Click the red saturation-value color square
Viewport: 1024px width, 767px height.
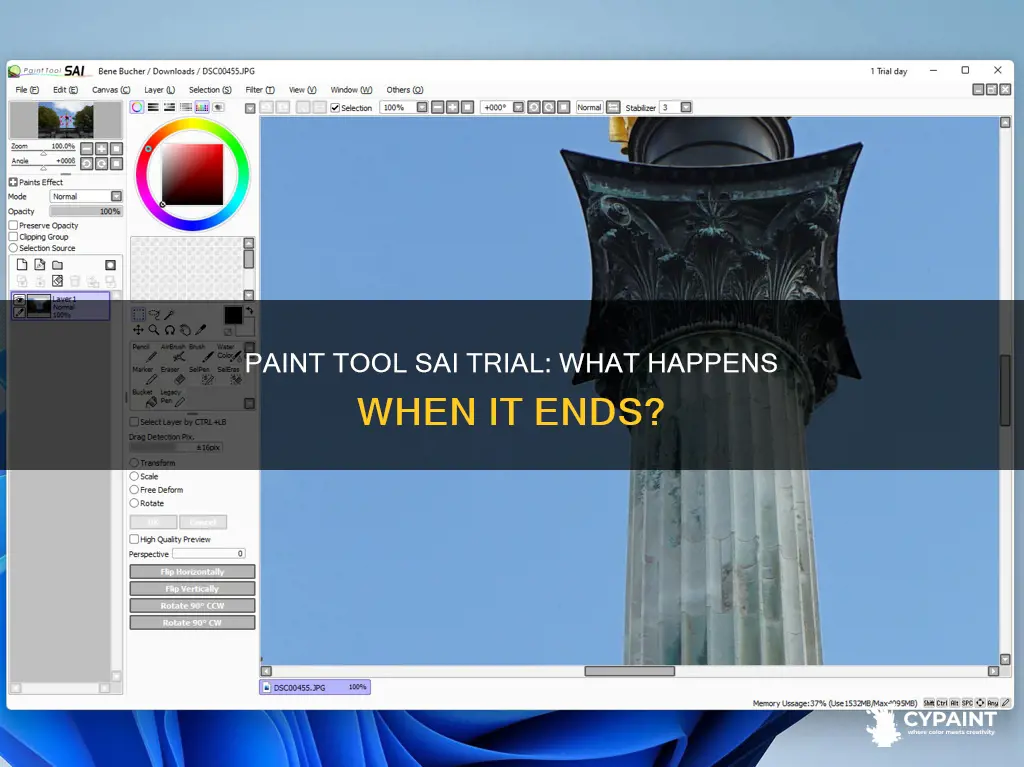192,174
